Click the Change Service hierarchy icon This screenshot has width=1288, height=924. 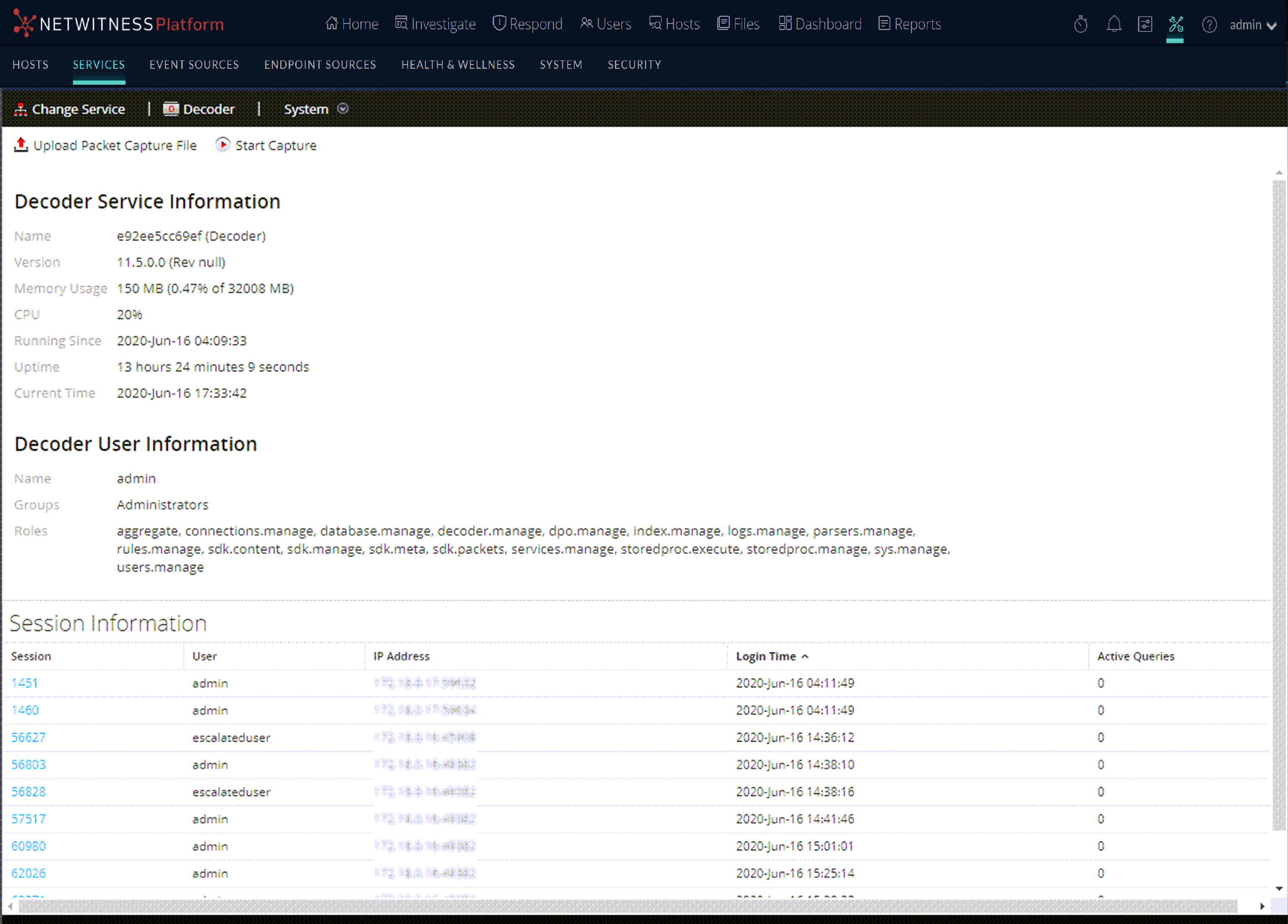(21, 109)
